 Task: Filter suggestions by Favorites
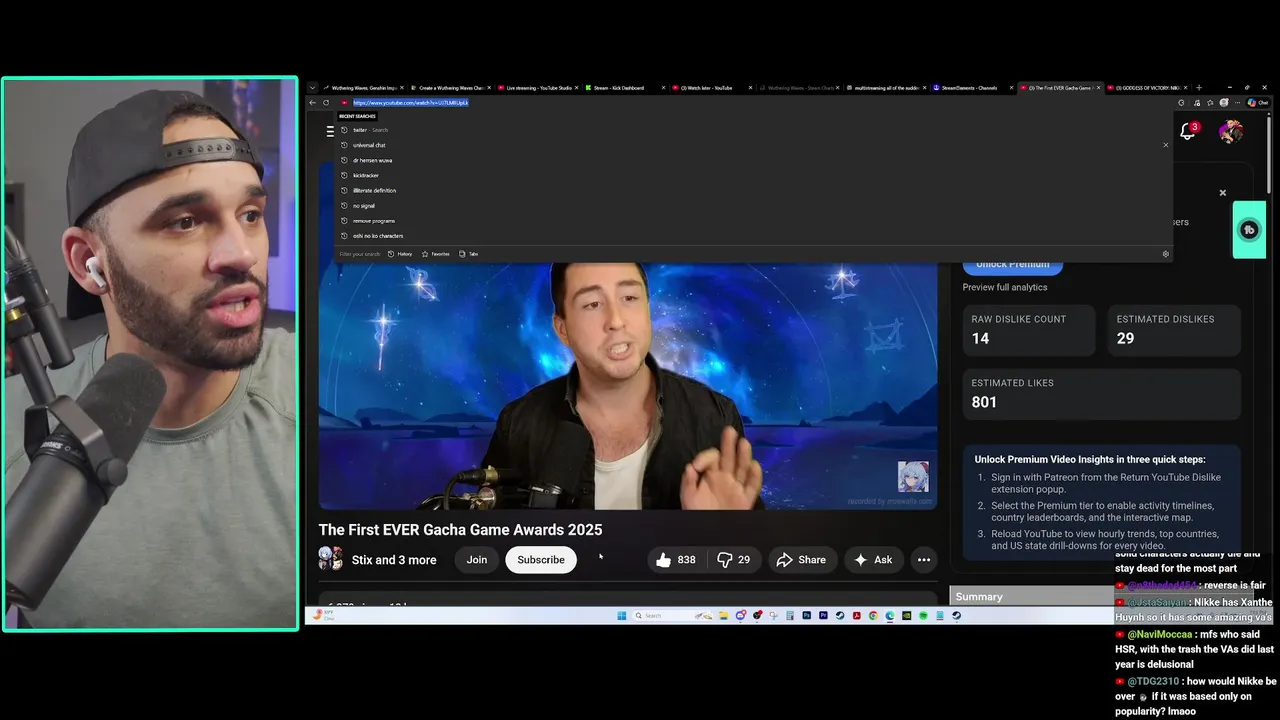(435, 254)
